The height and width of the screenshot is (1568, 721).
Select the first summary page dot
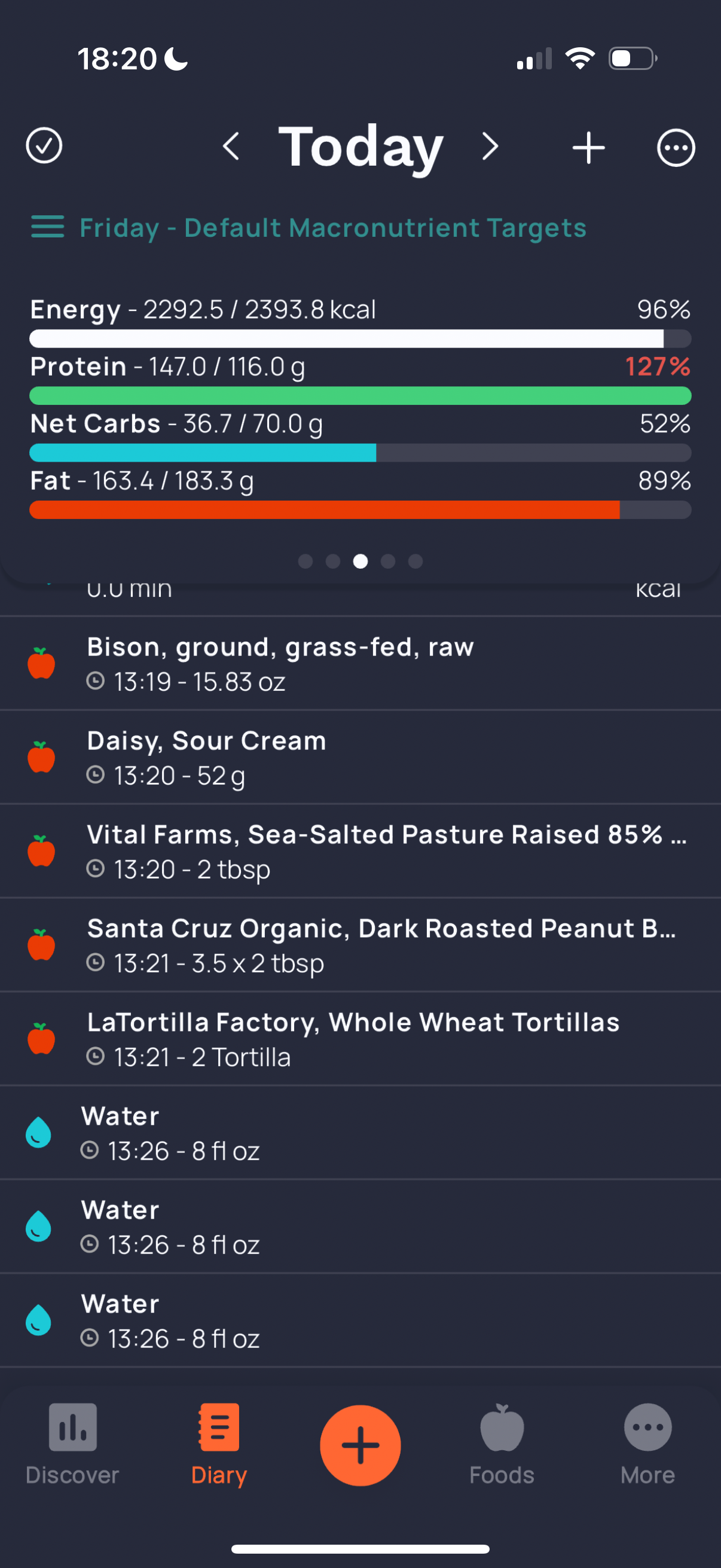point(305,561)
